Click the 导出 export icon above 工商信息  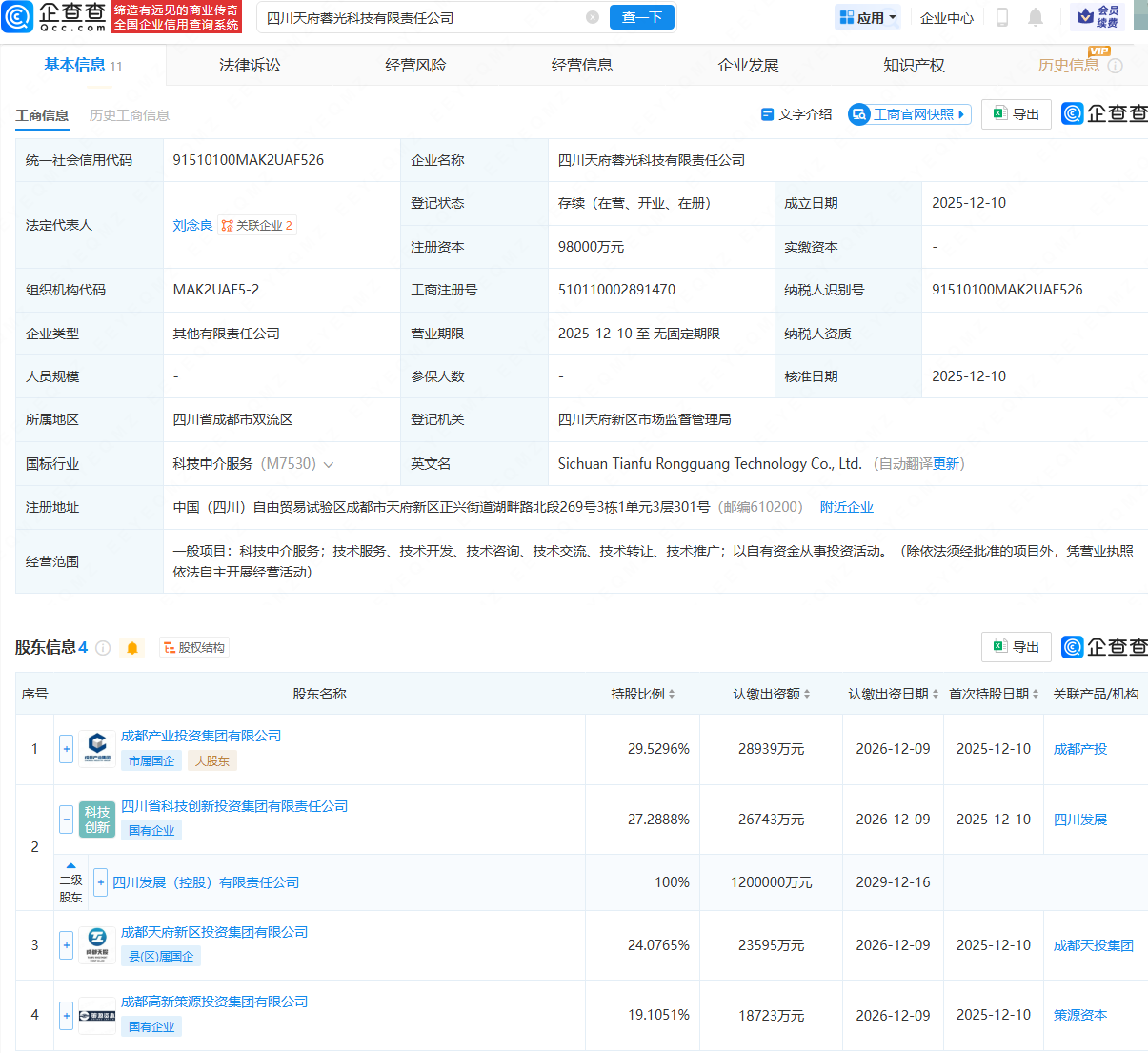(x=1016, y=113)
